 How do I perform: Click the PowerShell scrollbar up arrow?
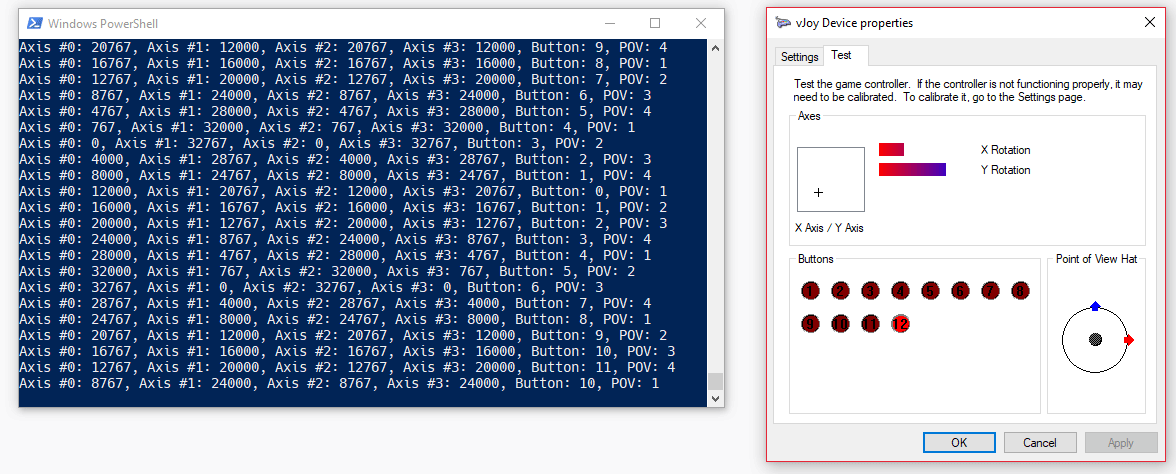click(x=716, y=48)
